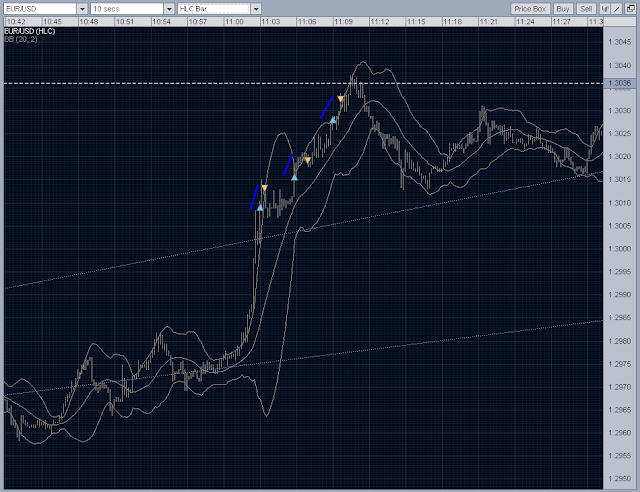Click the 10:45 time axis label
The image size is (640, 492).
point(52,22)
